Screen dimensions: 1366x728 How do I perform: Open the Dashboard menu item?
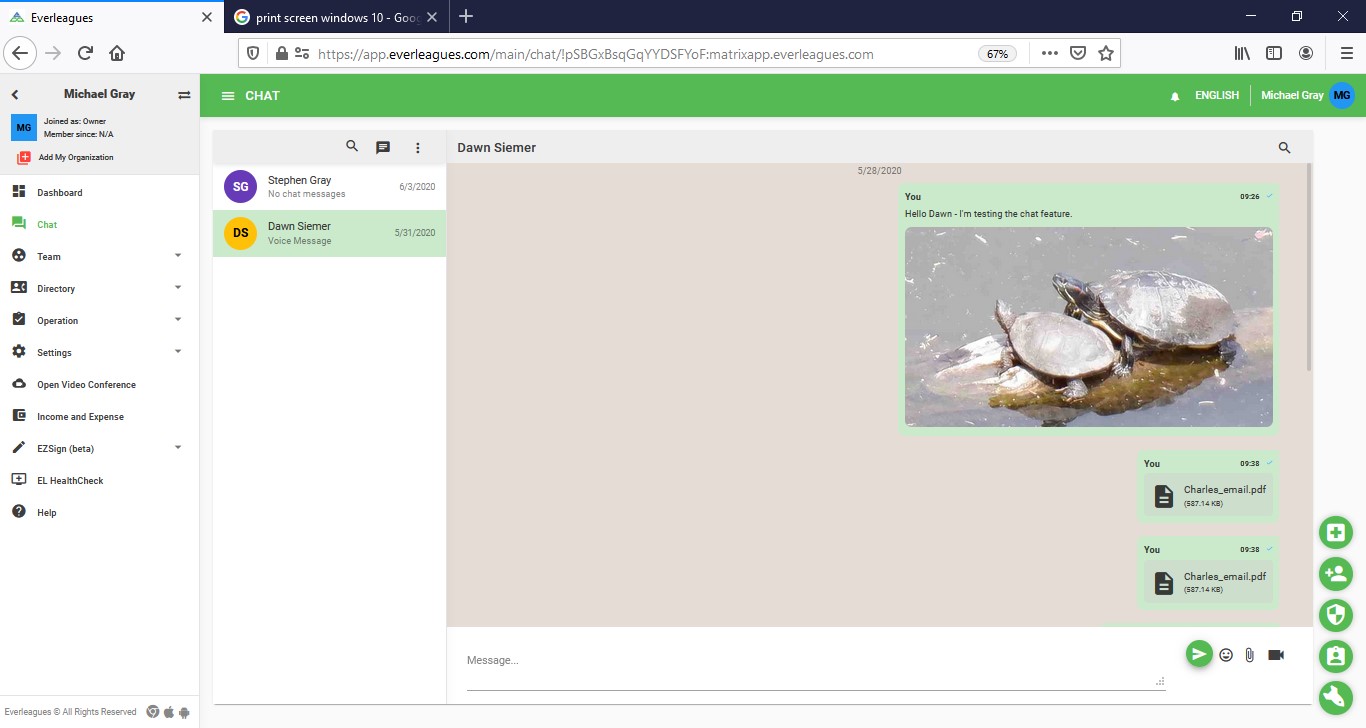click(x=60, y=192)
